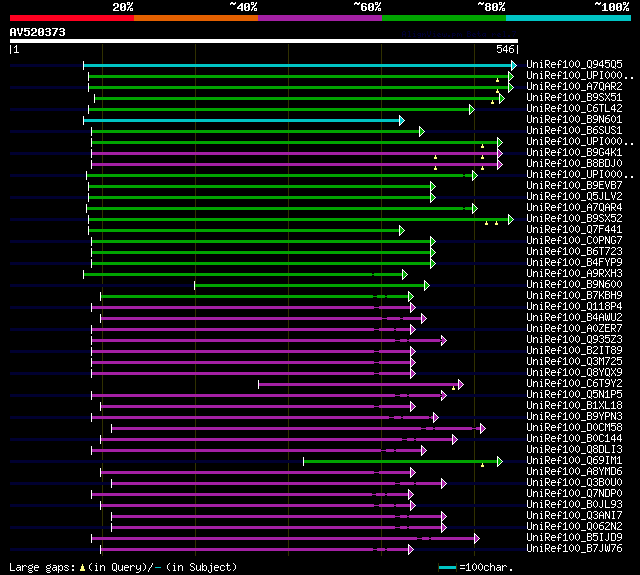Select the UniRef100_C0PNG7 label
The height and width of the screenshot is (575, 640).
[x=574, y=241]
